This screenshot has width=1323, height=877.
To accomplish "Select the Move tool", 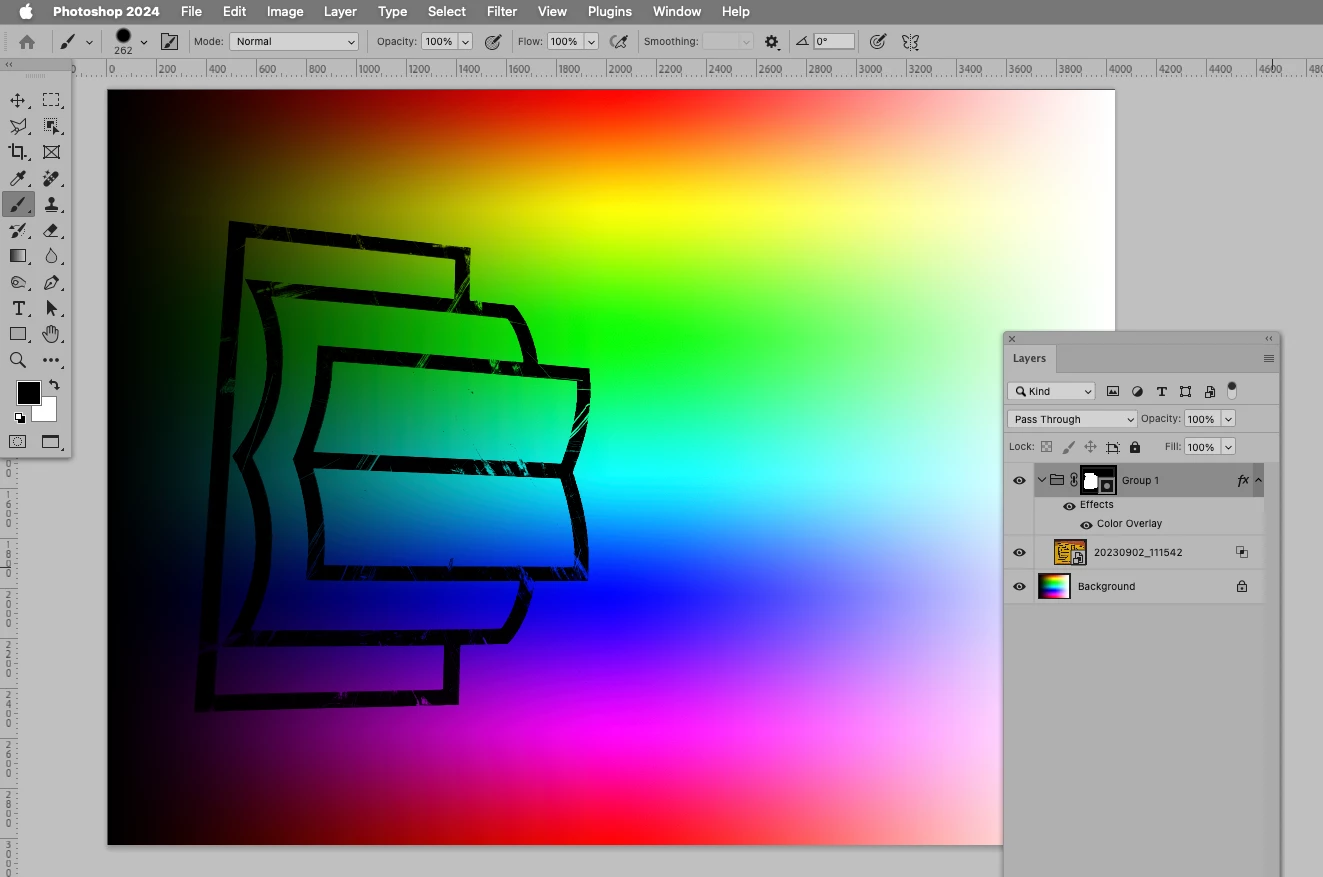I will [18, 100].
